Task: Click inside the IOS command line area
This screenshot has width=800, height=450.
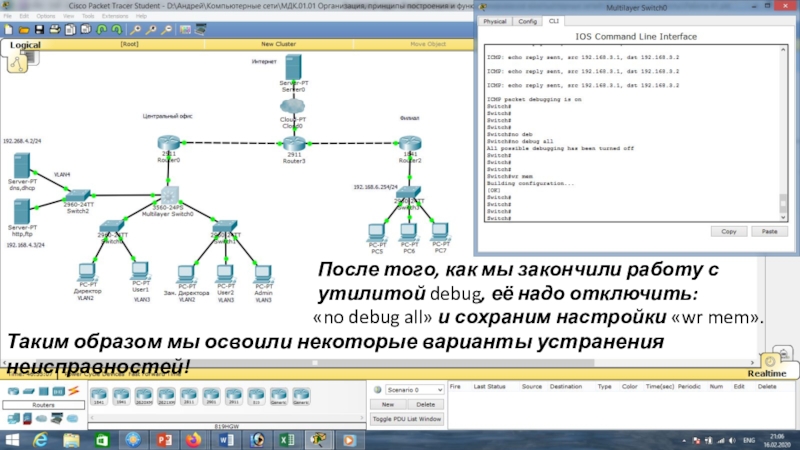Action: click(632, 134)
